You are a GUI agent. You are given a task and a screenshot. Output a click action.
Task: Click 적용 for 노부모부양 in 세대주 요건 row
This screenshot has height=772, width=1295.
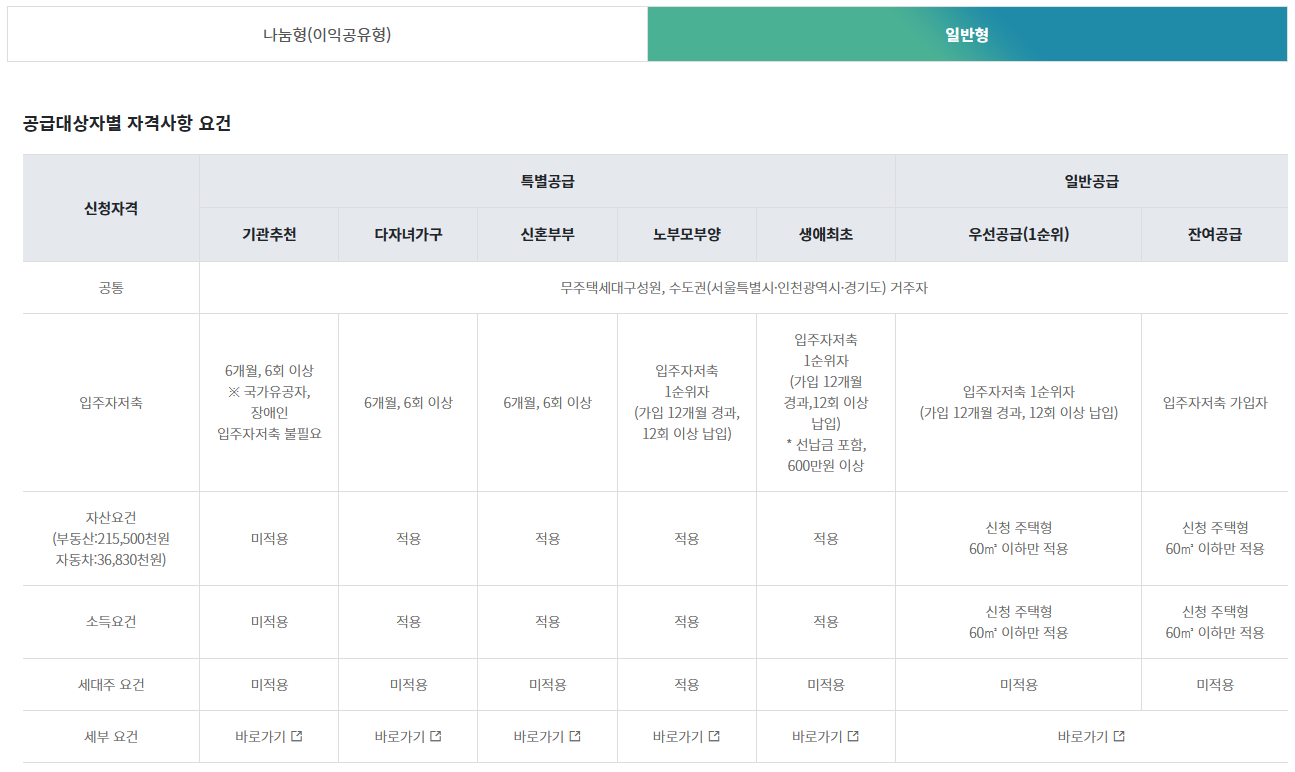[x=686, y=685]
